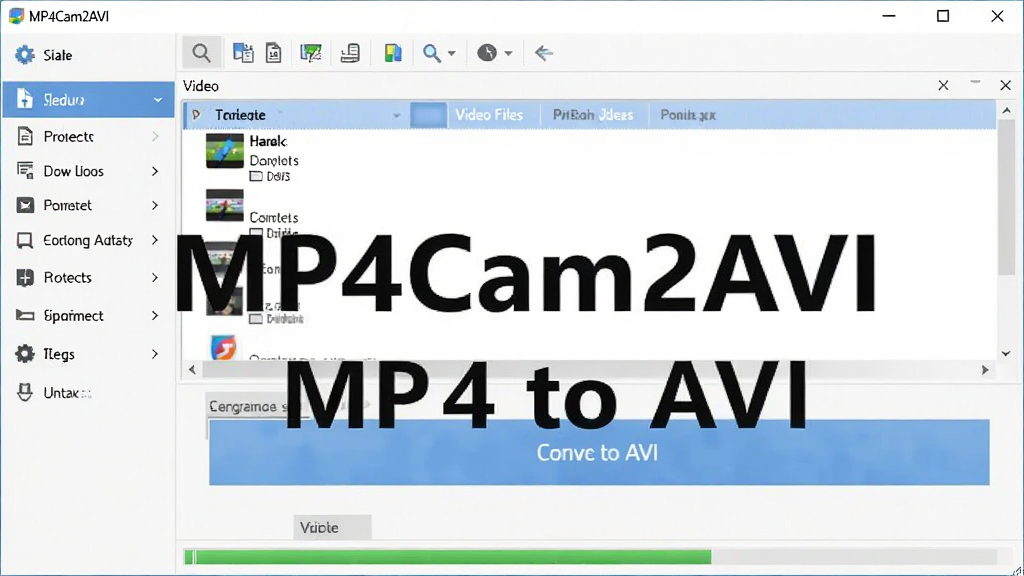Click the shield icon beside Untak
This screenshot has height=576, width=1024.
25,392
